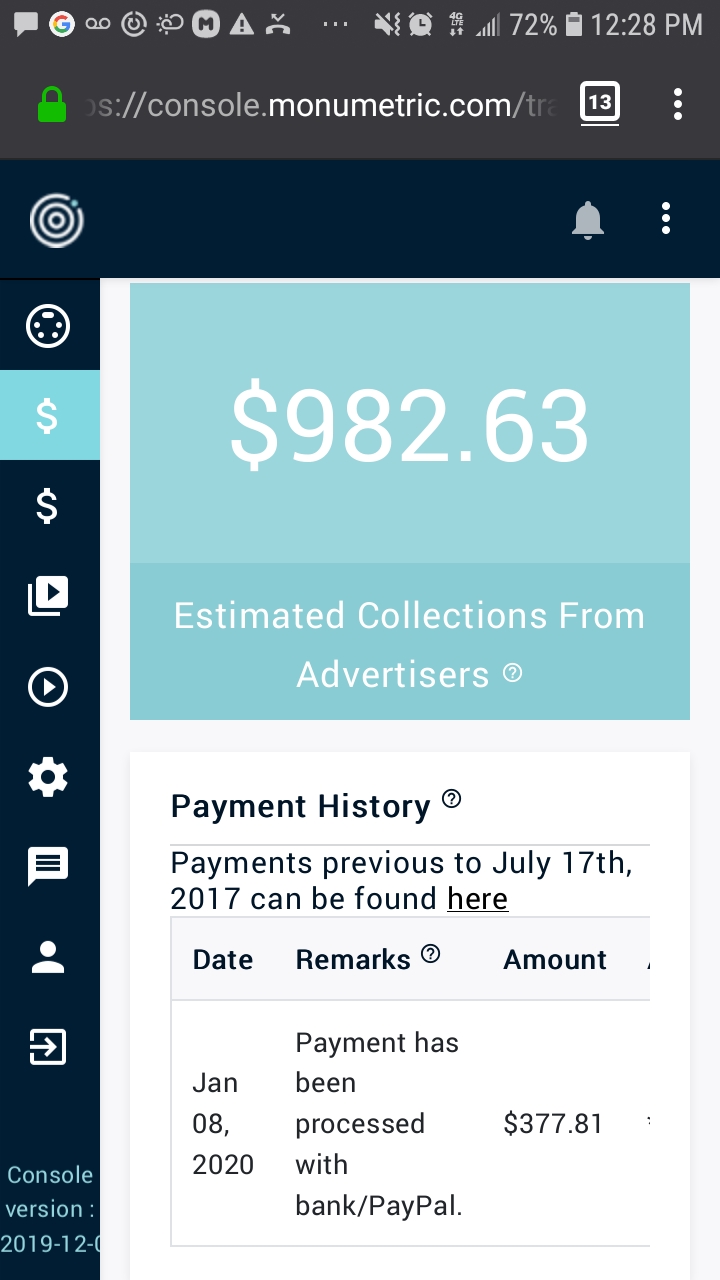This screenshot has height=1280, width=720.
Task: Click the Monumetric spiral logo
Action: 56,219
